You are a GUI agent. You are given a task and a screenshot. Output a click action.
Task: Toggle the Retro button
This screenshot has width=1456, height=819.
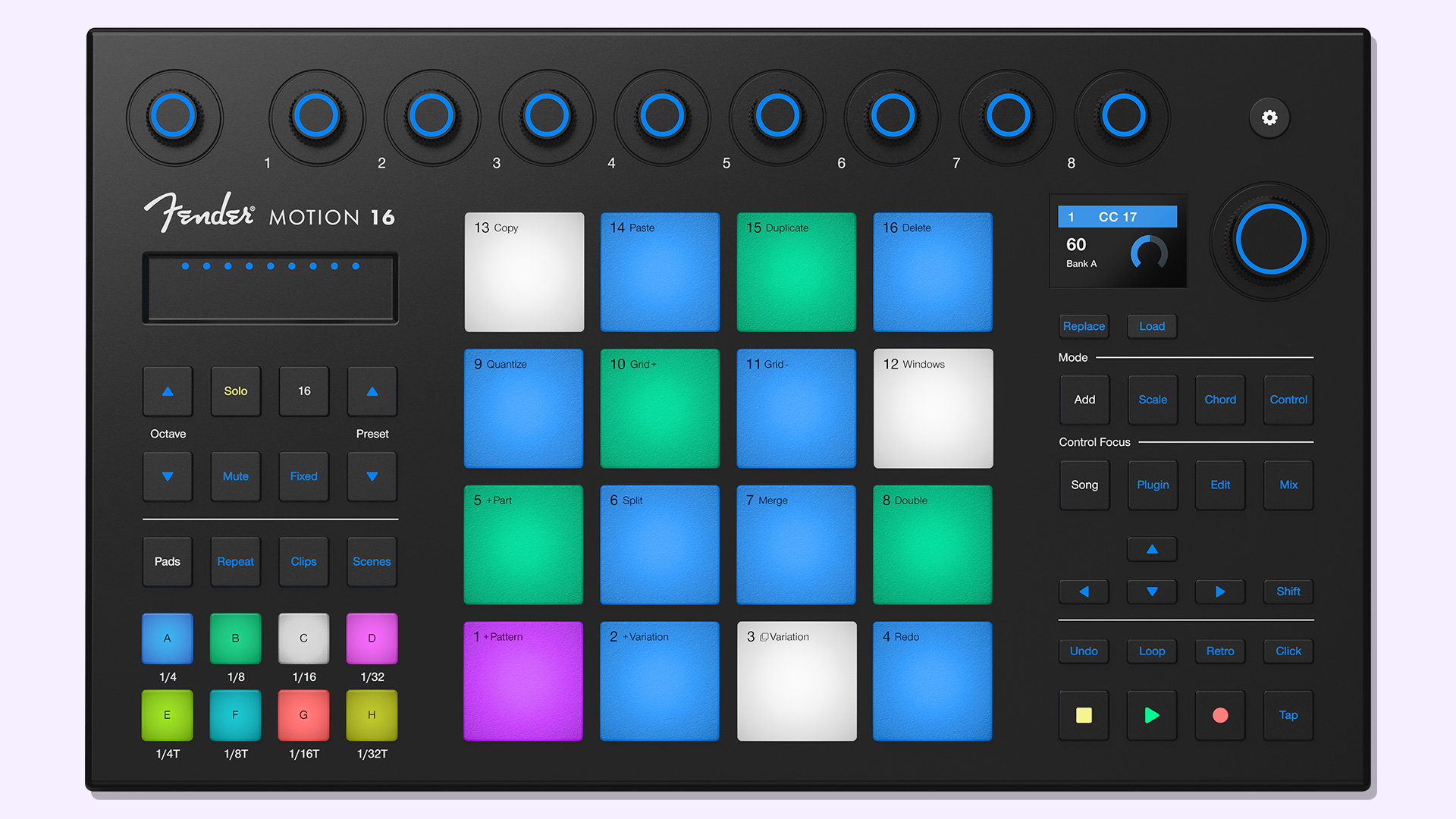click(x=1220, y=651)
